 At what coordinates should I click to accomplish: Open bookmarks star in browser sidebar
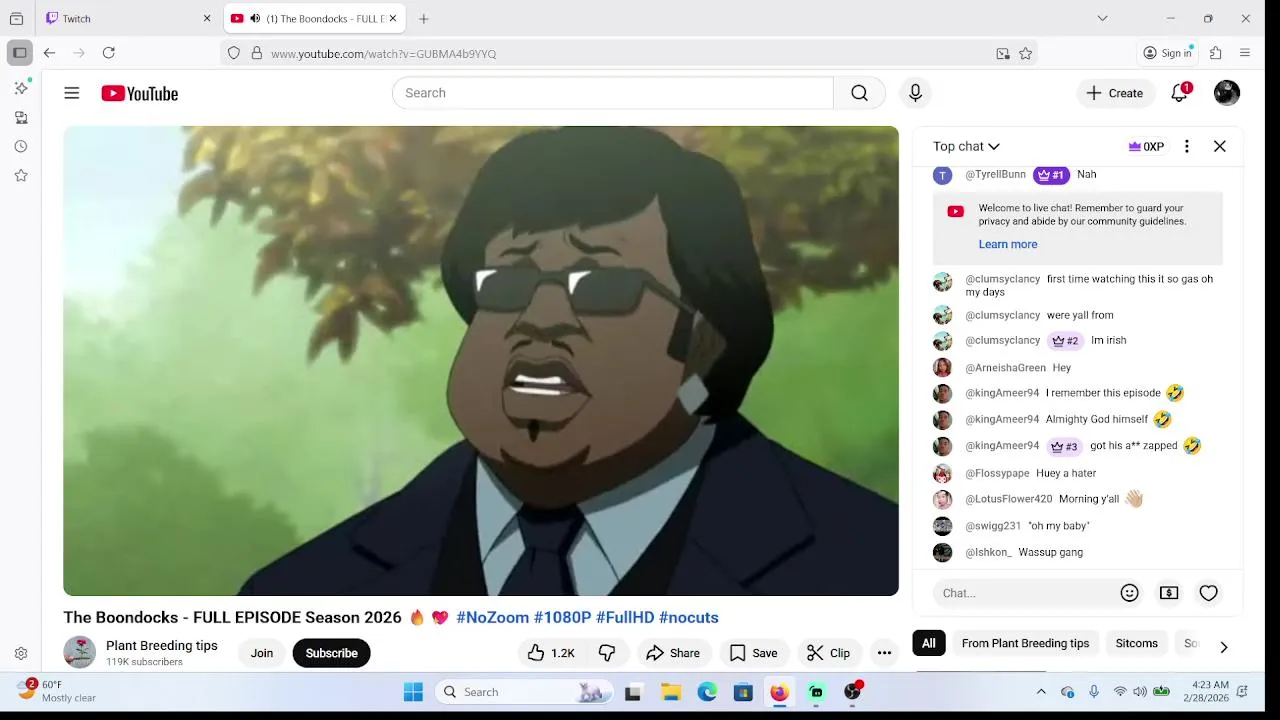(21, 175)
